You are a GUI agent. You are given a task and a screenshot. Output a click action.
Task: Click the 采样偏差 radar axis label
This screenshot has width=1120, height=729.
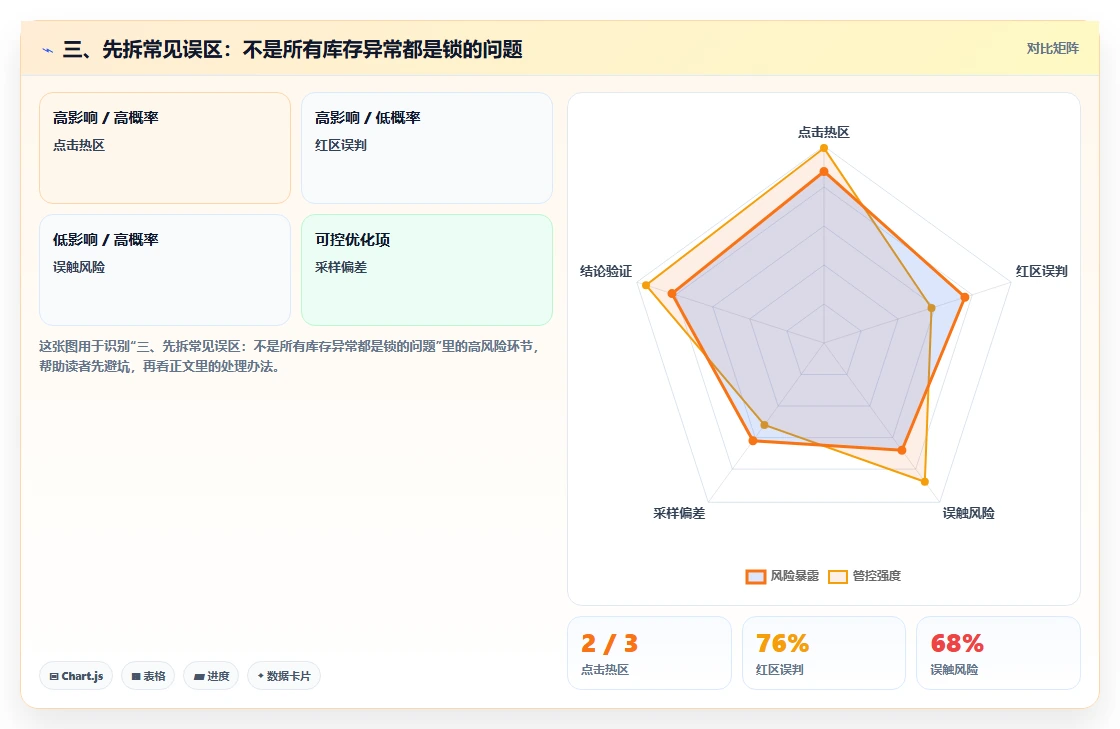point(679,513)
